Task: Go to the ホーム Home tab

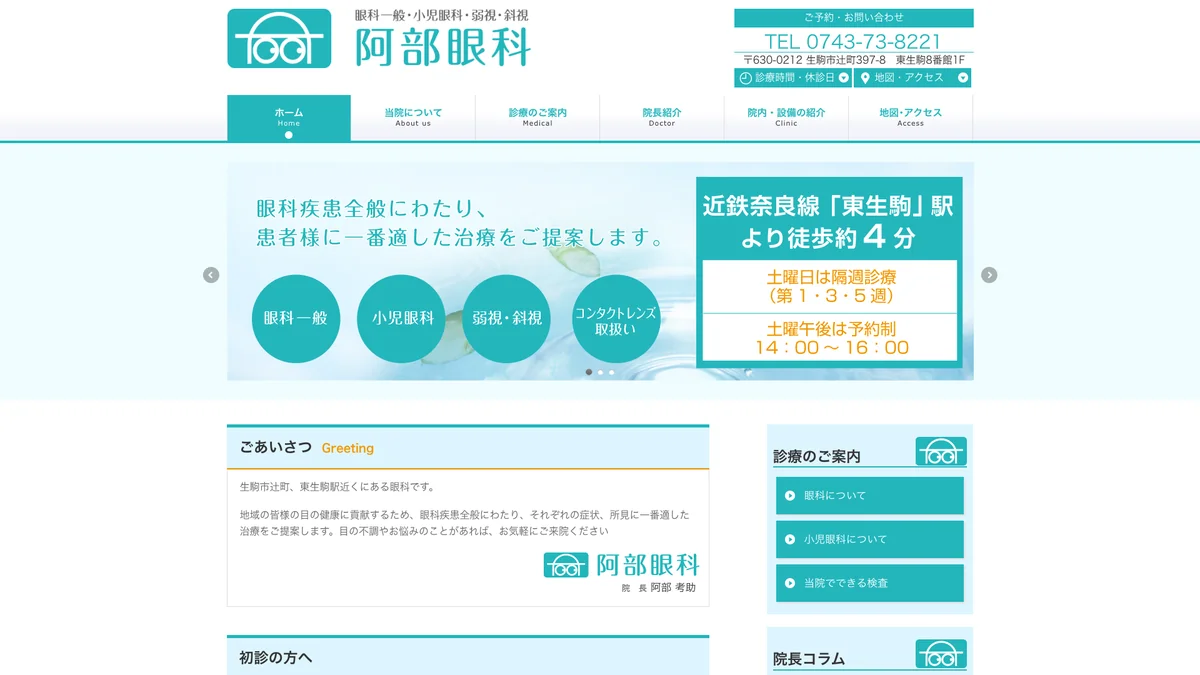Action: (x=289, y=118)
